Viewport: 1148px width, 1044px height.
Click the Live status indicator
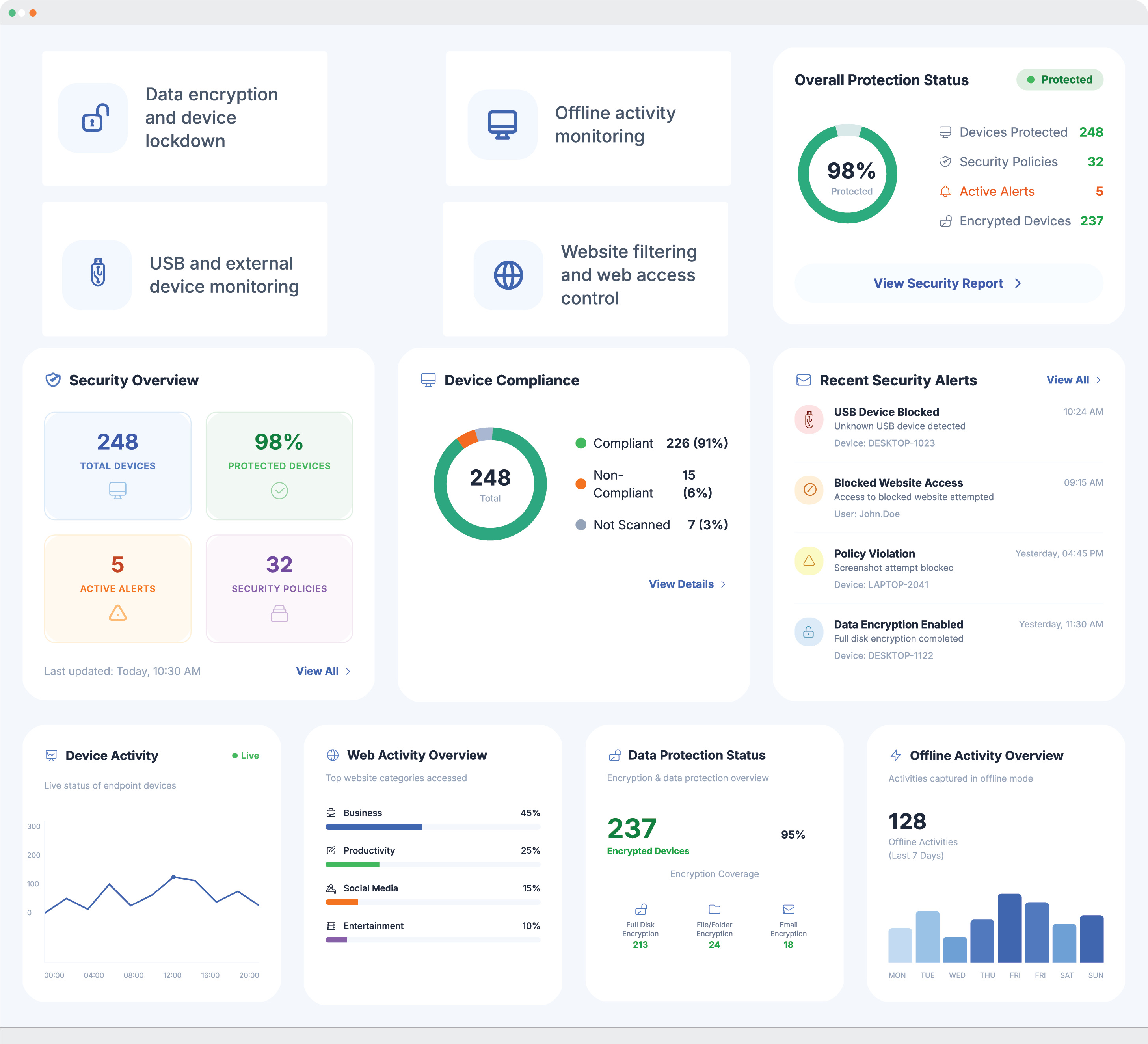pyautogui.click(x=246, y=755)
